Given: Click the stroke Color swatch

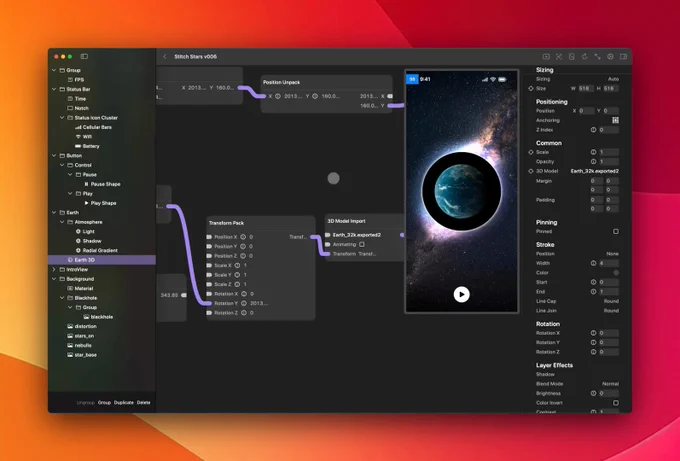Looking at the screenshot, I should 616,273.
